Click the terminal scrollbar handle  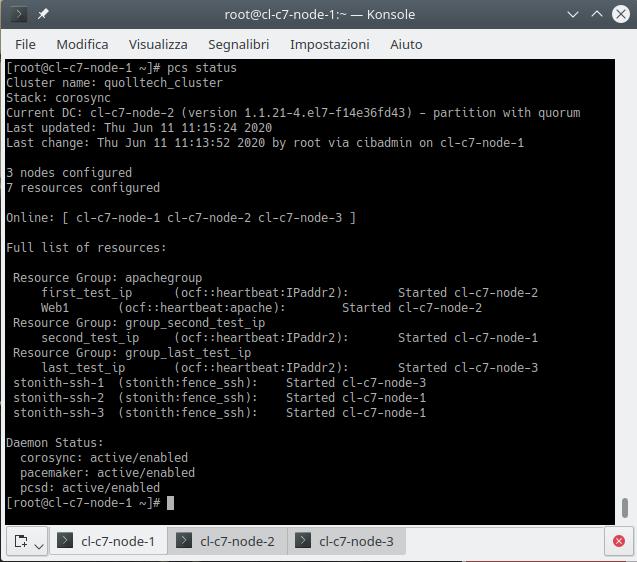625,507
